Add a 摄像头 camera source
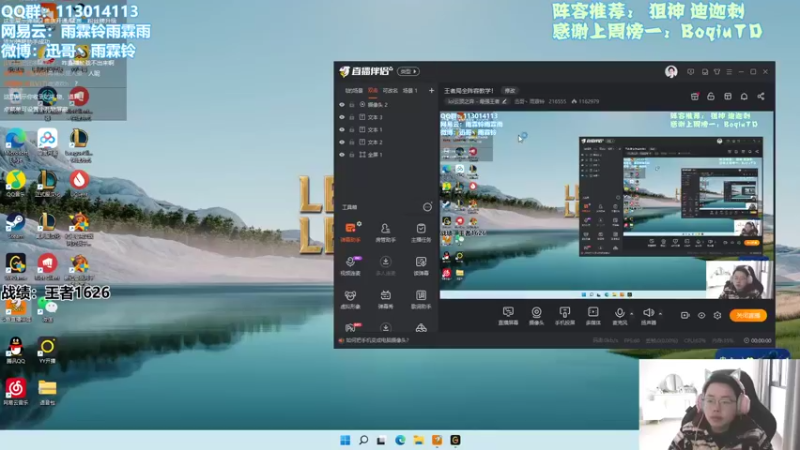Screen dimensions: 800x450 pos(536,315)
